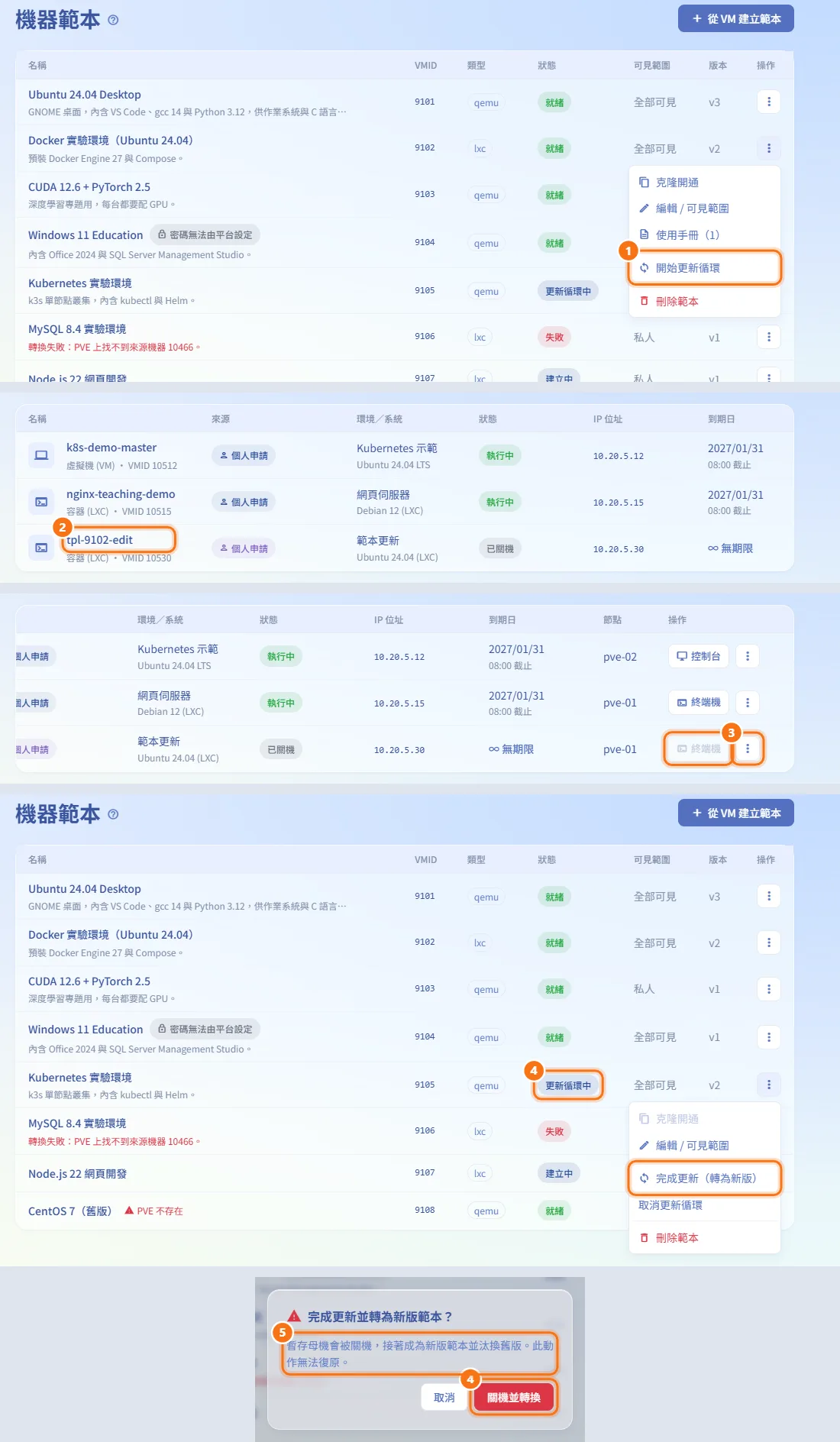
Task: Click 取消 in the confirmation dialog
Action: coord(444,1398)
